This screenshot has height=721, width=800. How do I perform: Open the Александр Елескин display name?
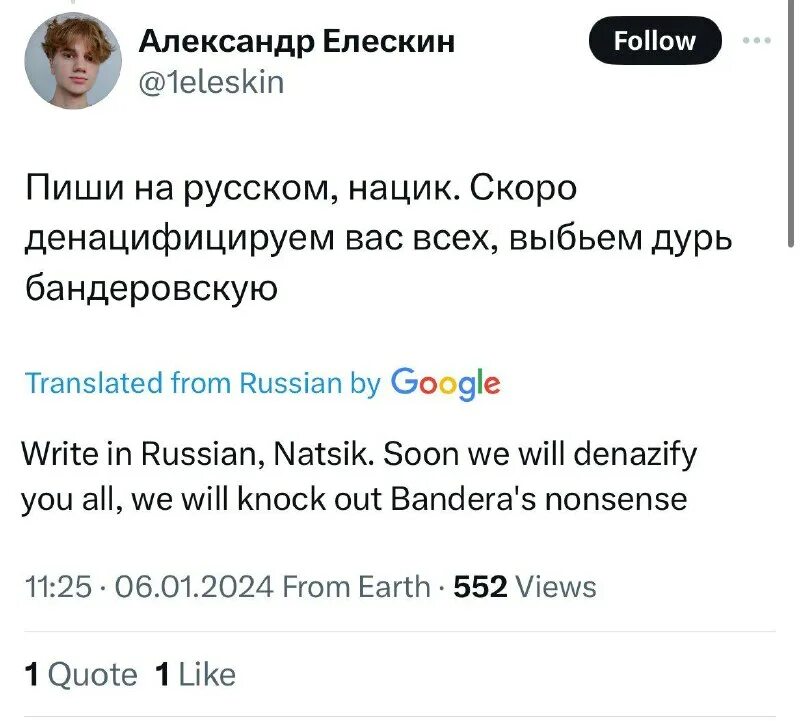pyautogui.click(x=296, y=41)
